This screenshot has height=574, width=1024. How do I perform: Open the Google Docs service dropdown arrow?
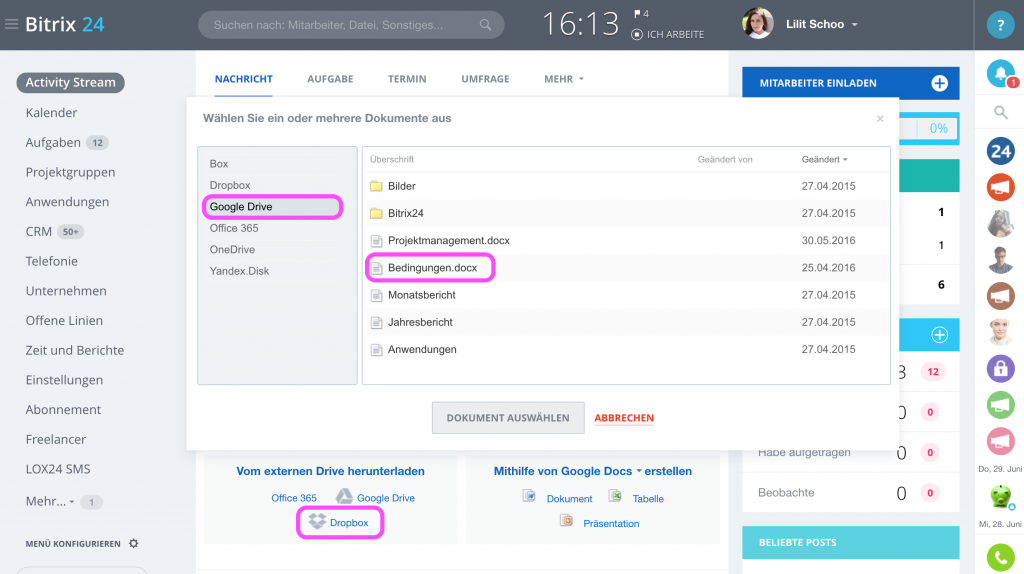639,470
